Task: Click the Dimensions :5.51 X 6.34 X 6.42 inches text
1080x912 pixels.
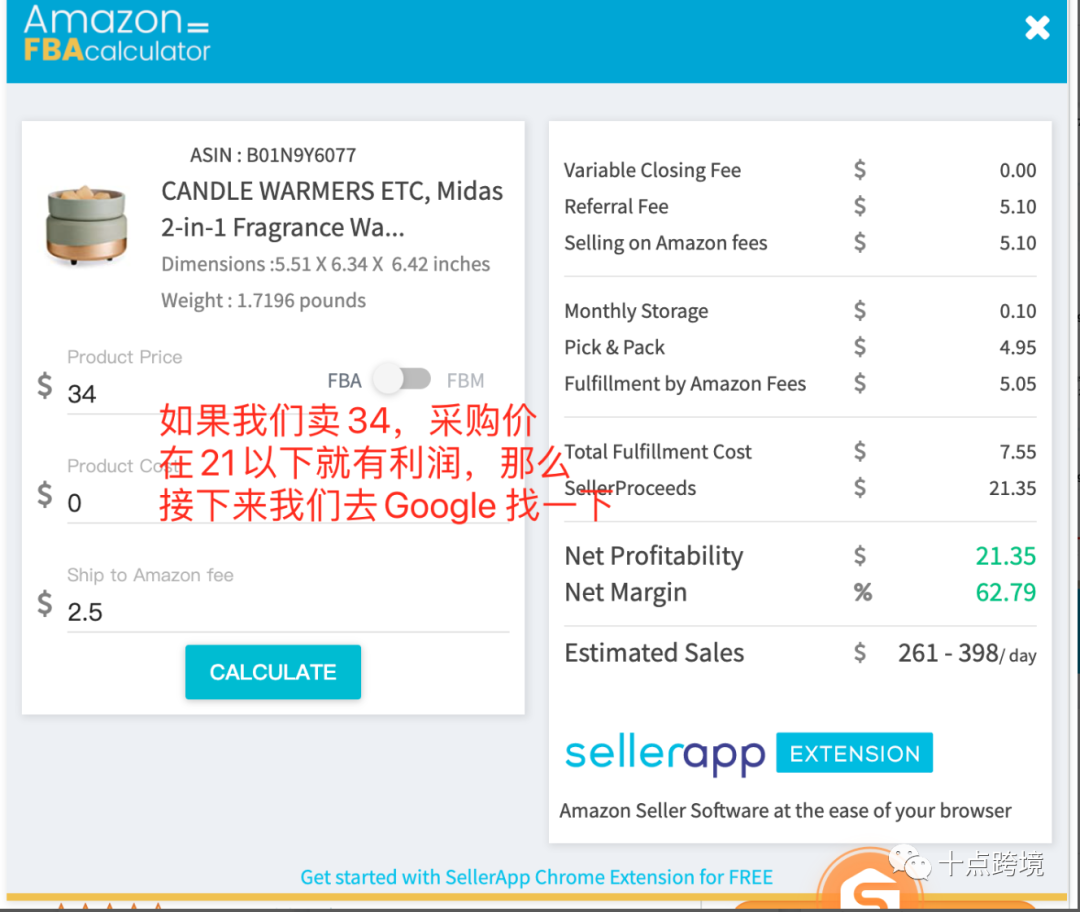Action: coord(325,264)
